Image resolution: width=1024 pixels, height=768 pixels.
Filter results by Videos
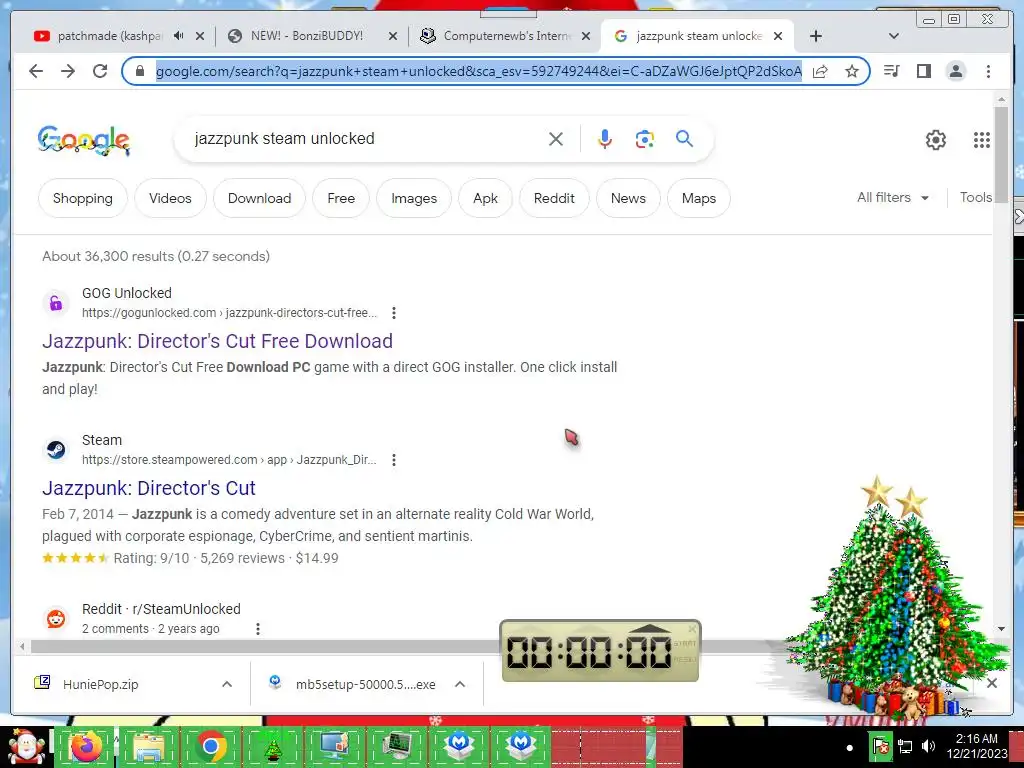point(170,198)
